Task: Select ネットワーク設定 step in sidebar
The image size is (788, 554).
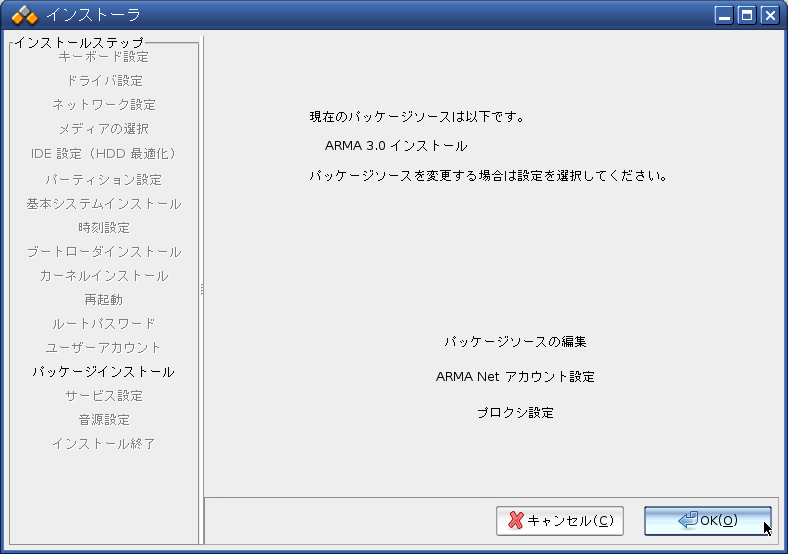Action: tap(103, 105)
